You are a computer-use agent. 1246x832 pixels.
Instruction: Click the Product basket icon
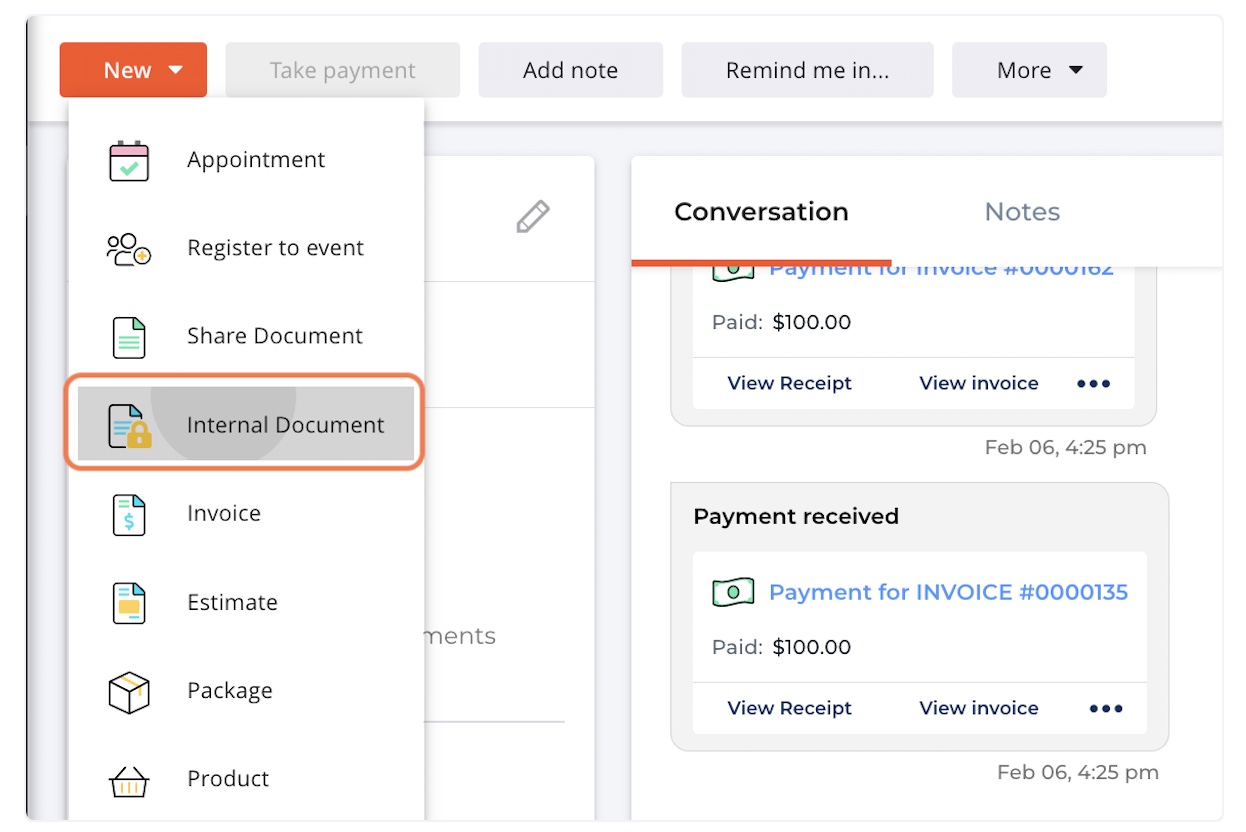[x=130, y=779]
